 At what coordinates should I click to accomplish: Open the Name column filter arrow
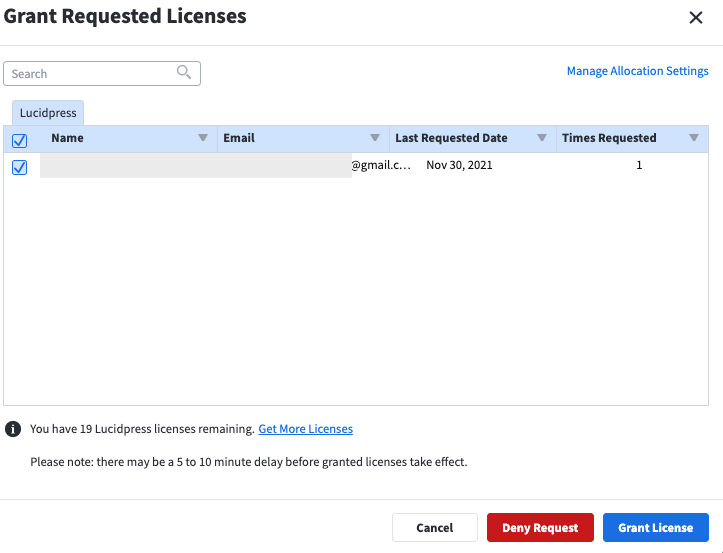202,138
